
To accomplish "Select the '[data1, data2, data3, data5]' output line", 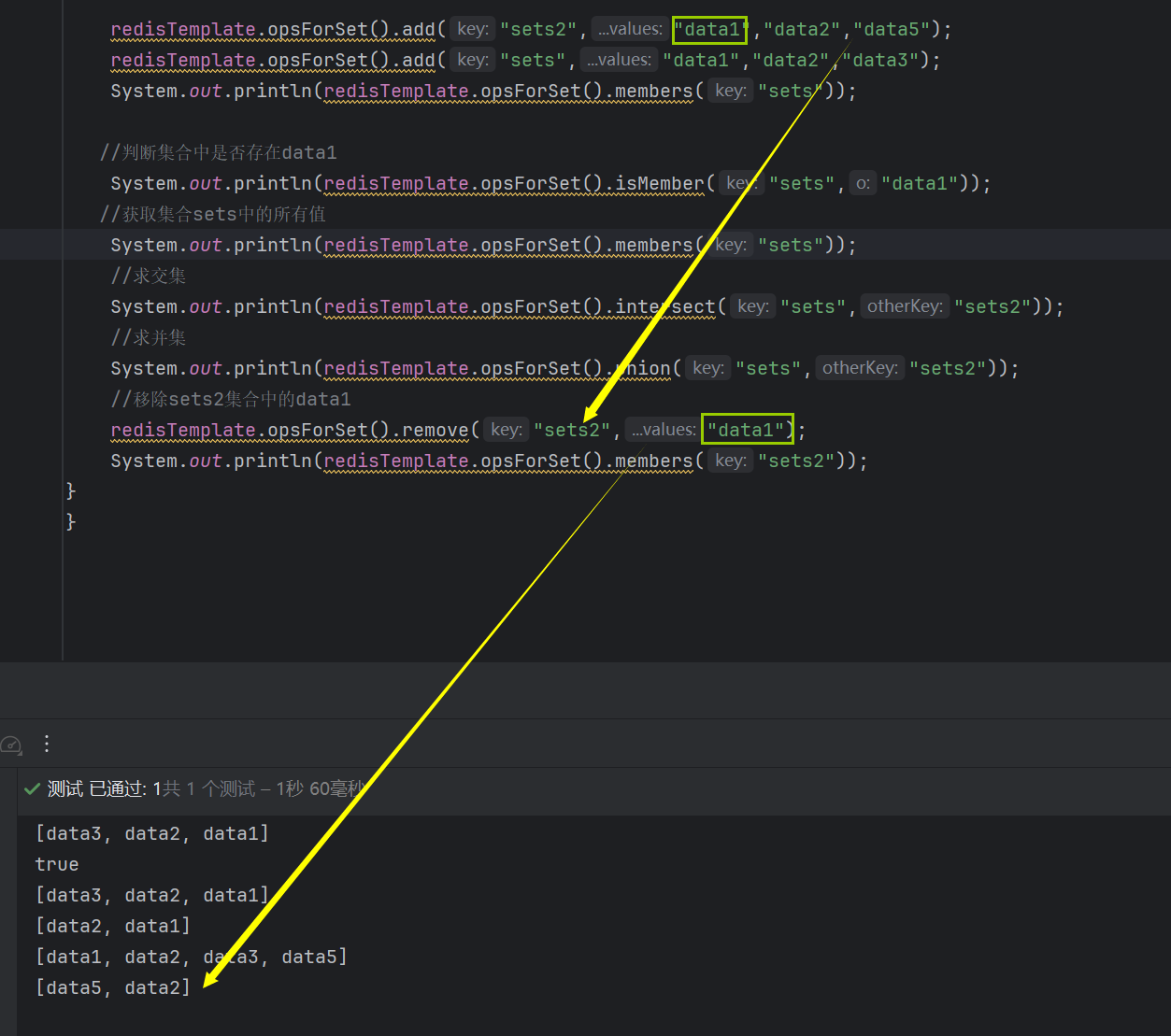I will (x=191, y=957).
